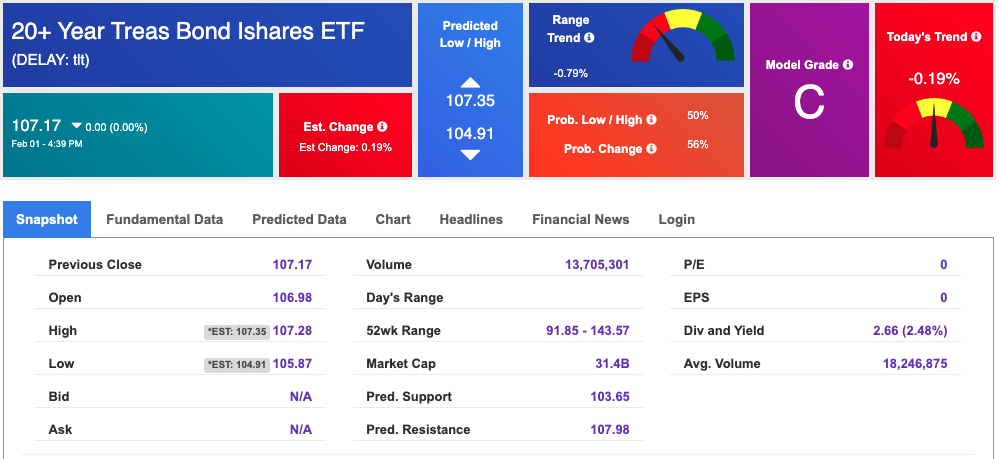The image size is (999, 459).
Task: Click the Today's Trend info icon
Action: click(976, 37)
